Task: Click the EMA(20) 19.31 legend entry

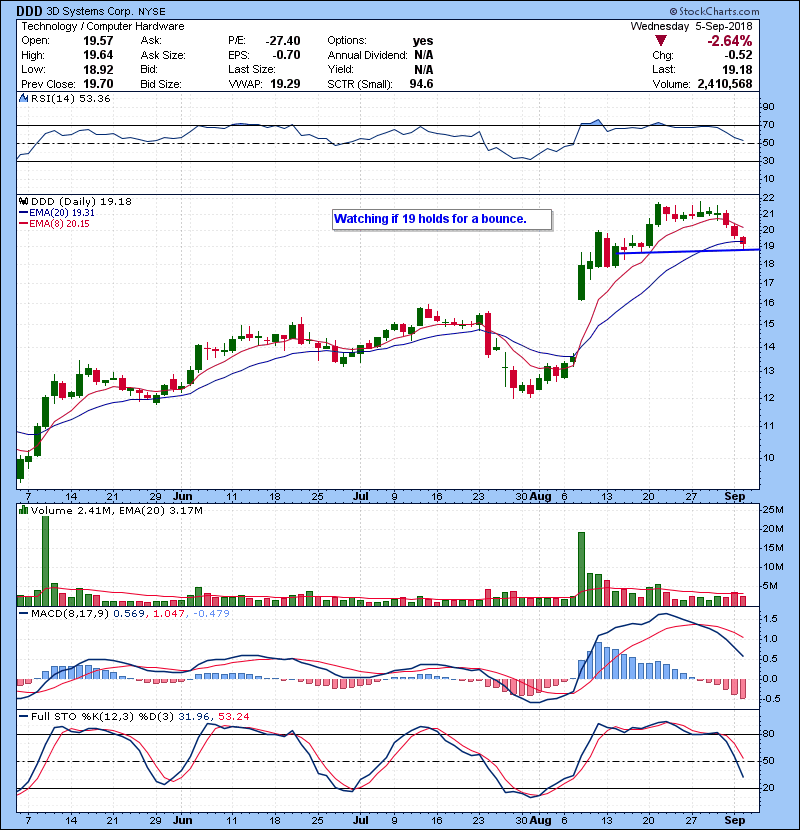Action: coord(57,213)
